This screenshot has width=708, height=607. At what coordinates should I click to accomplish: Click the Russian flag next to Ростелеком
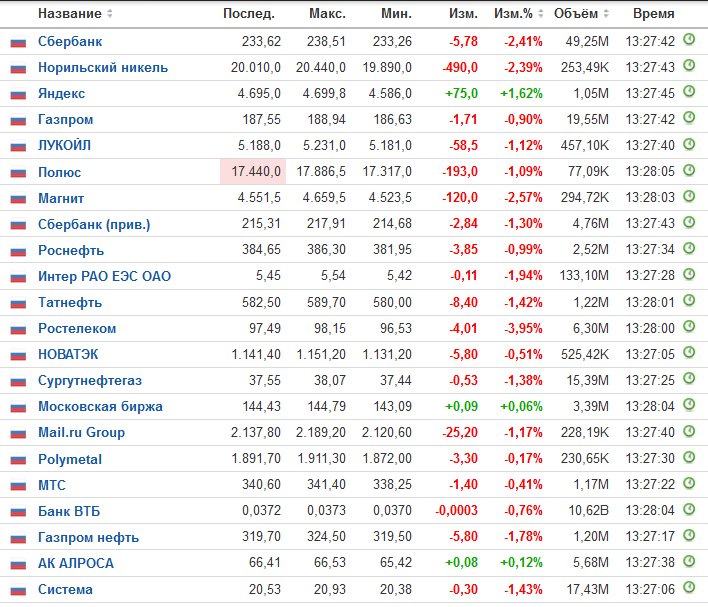[18, 330]
